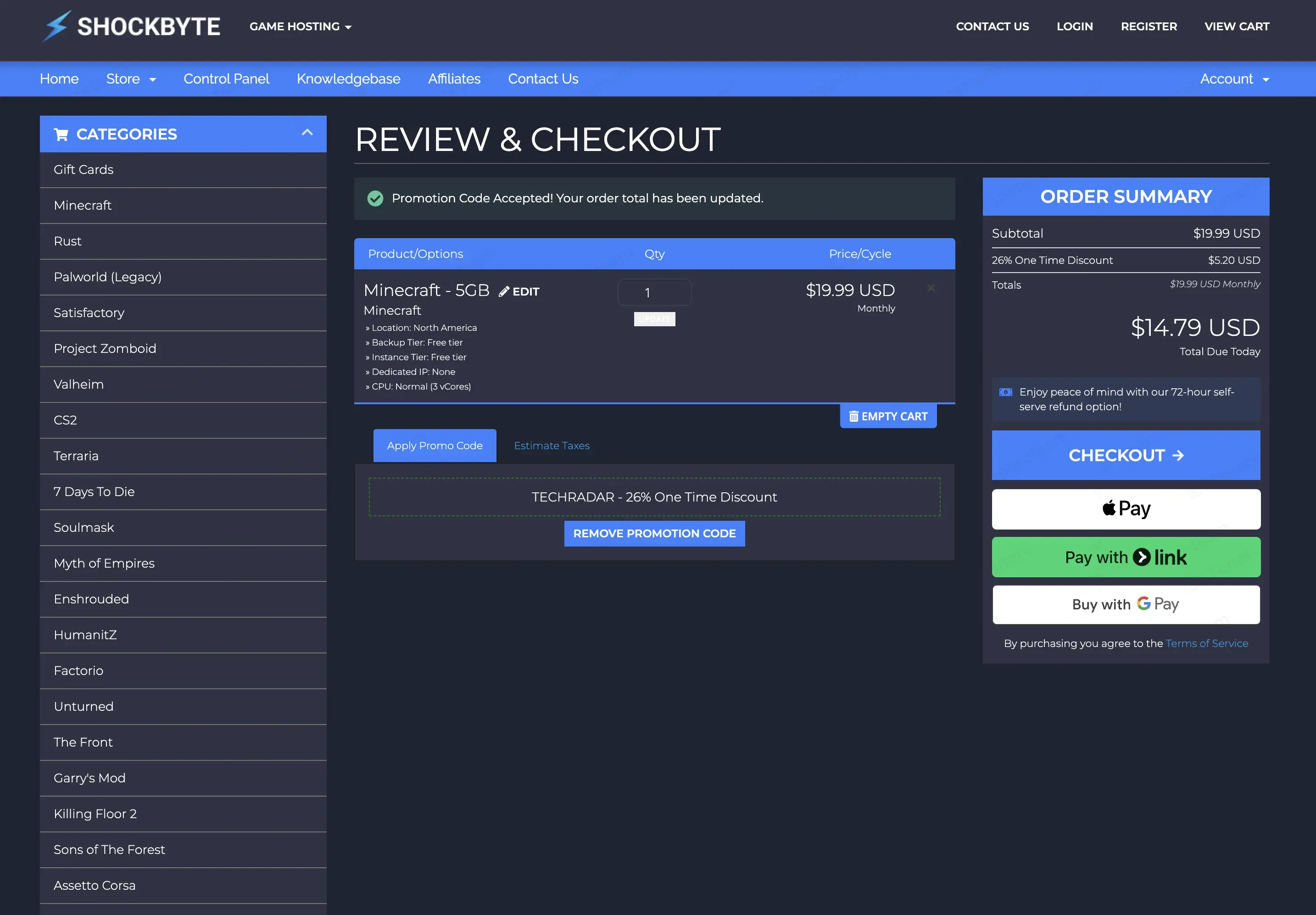Click the blue Checkout button

(x=1126, y=455)
